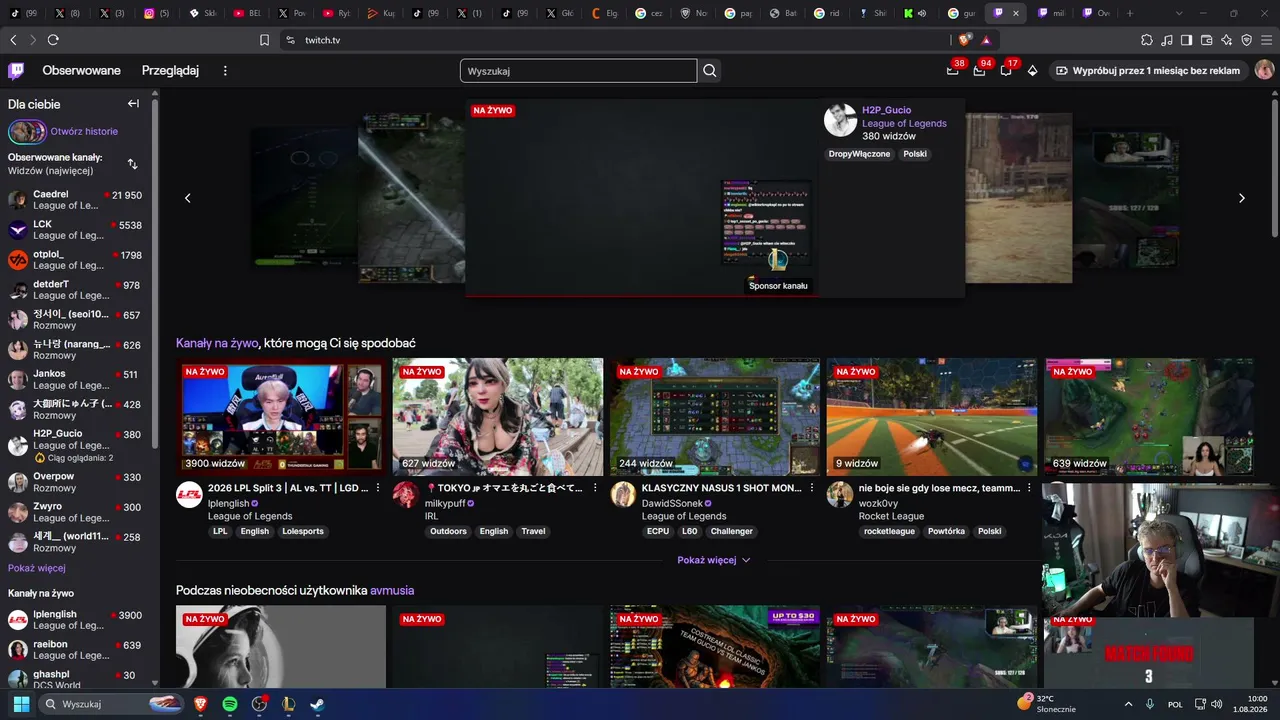Open the user profile avatar menu

(x=1264, y=70)
